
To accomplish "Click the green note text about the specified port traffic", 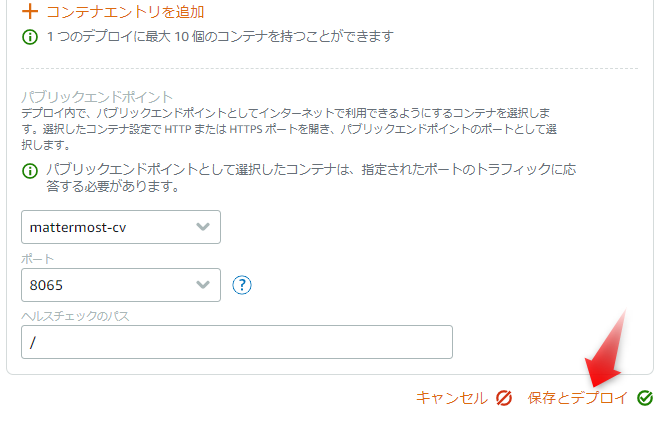I will (310, 178).
